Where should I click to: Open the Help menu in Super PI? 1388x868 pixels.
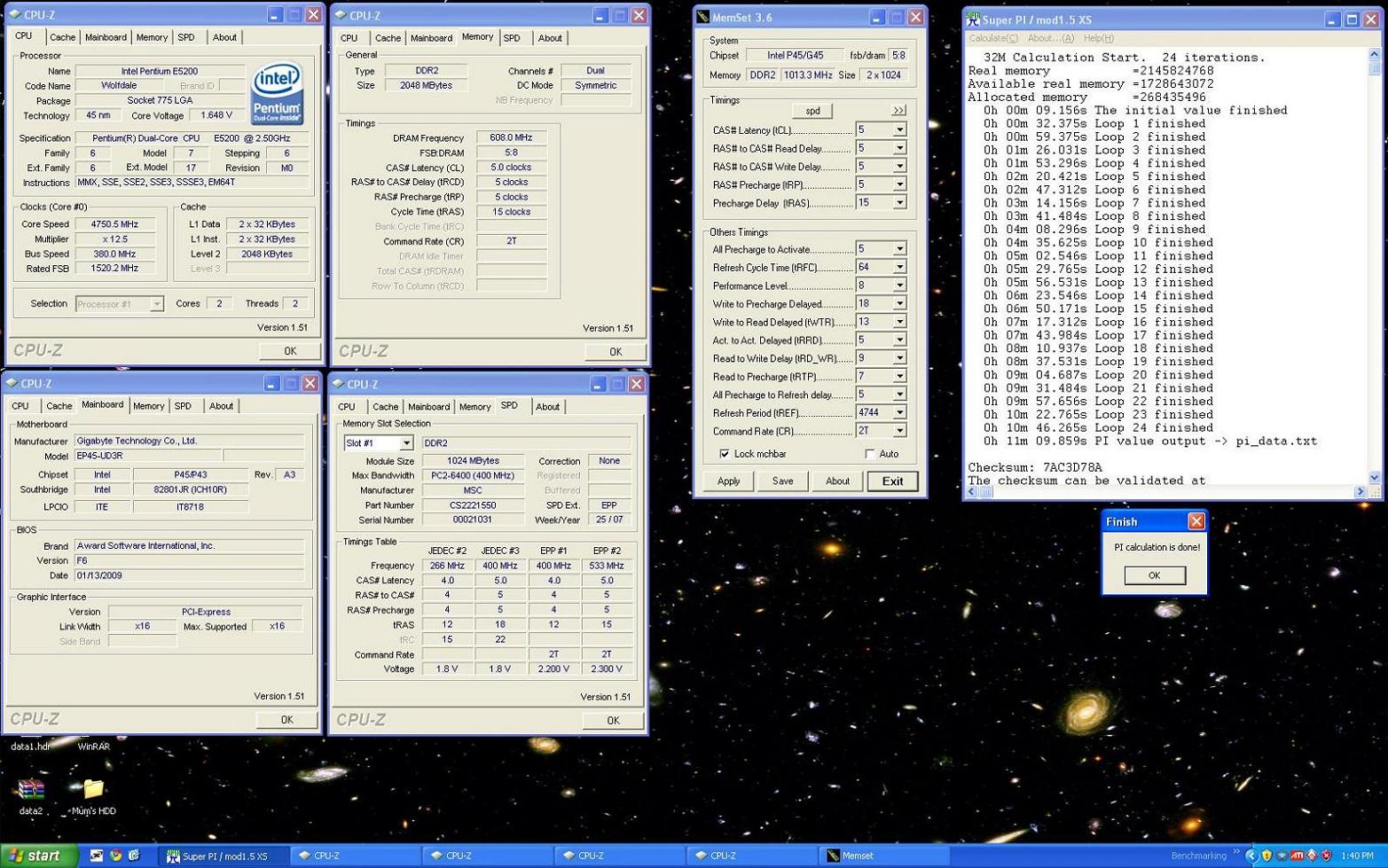point(1099,38)
